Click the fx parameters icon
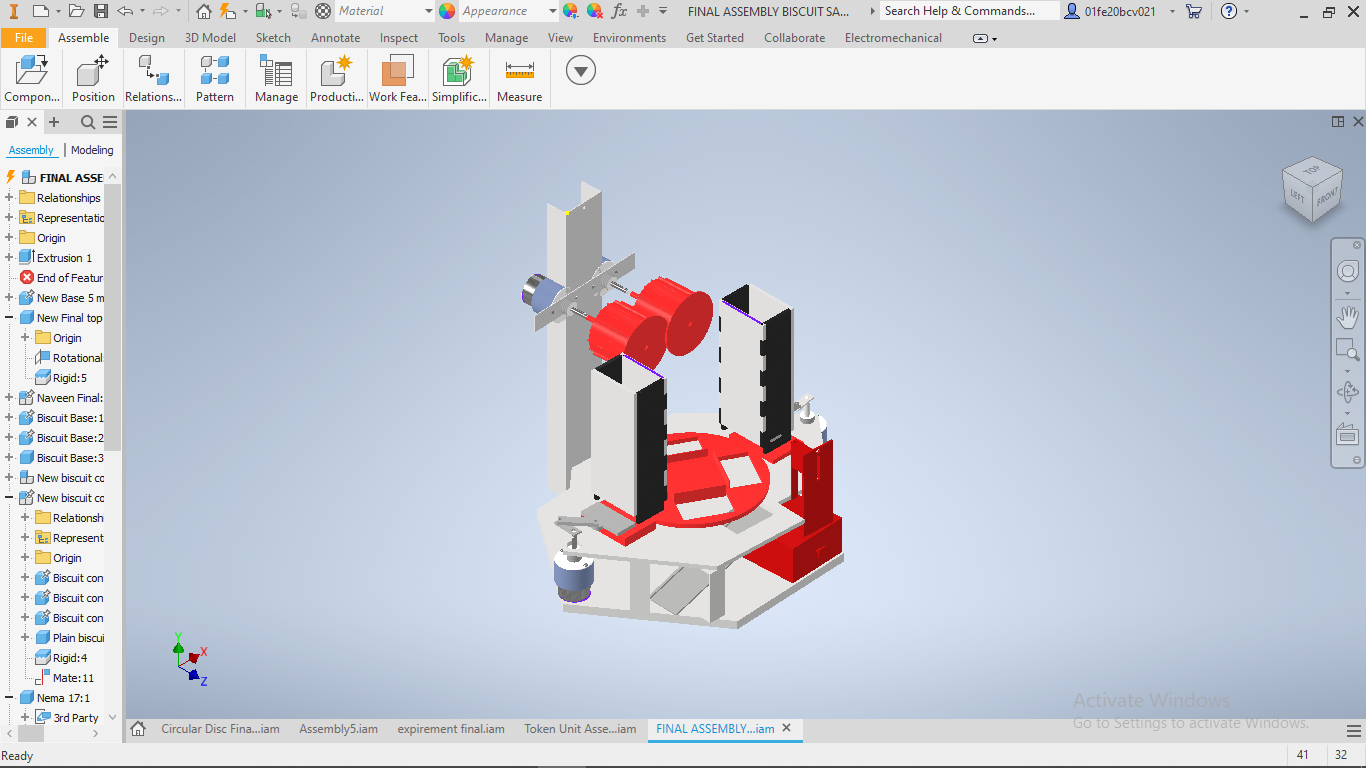 pyautogui.click(x=619, y=11)
